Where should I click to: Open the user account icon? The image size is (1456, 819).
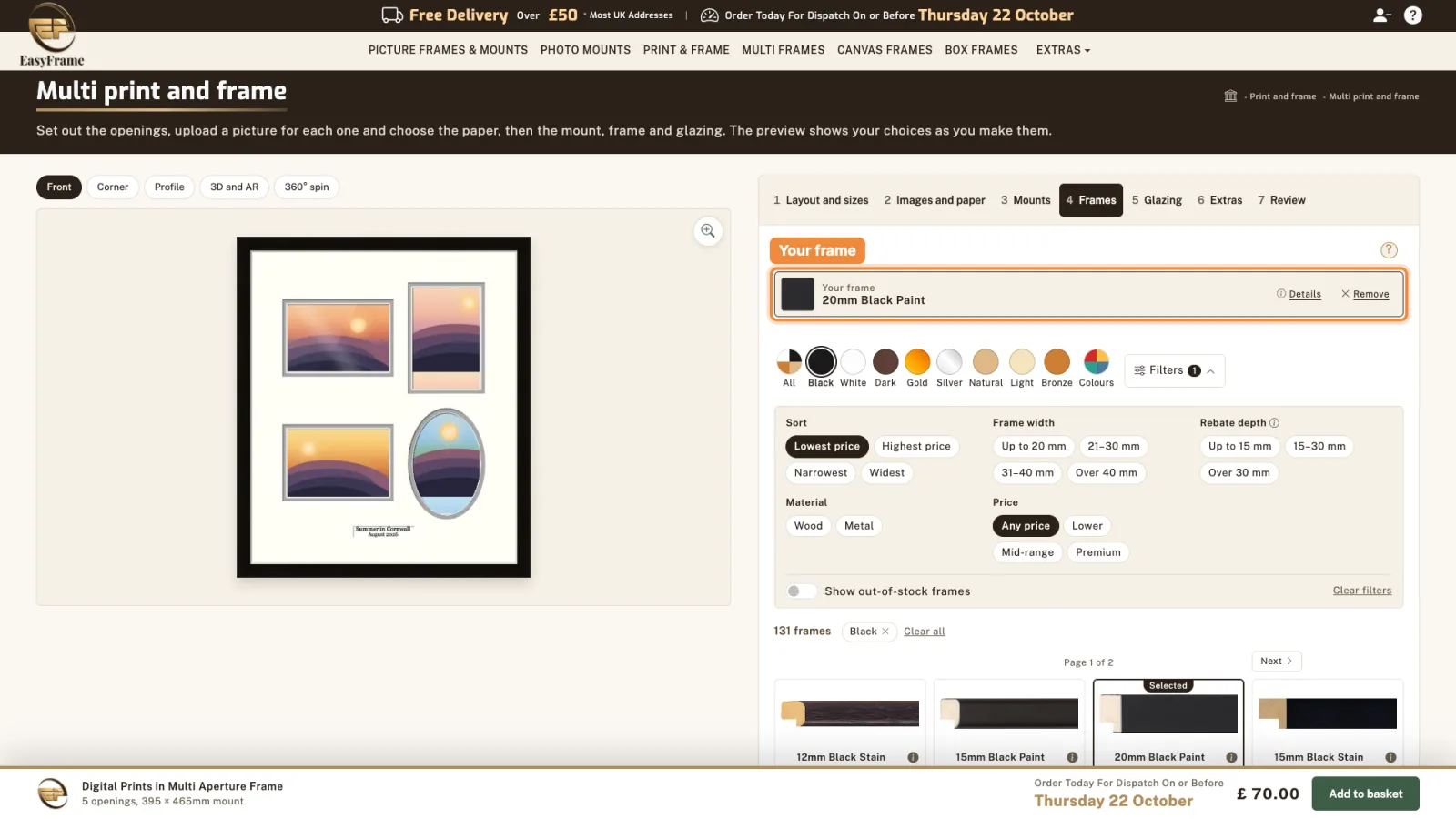click(1381, 15)
